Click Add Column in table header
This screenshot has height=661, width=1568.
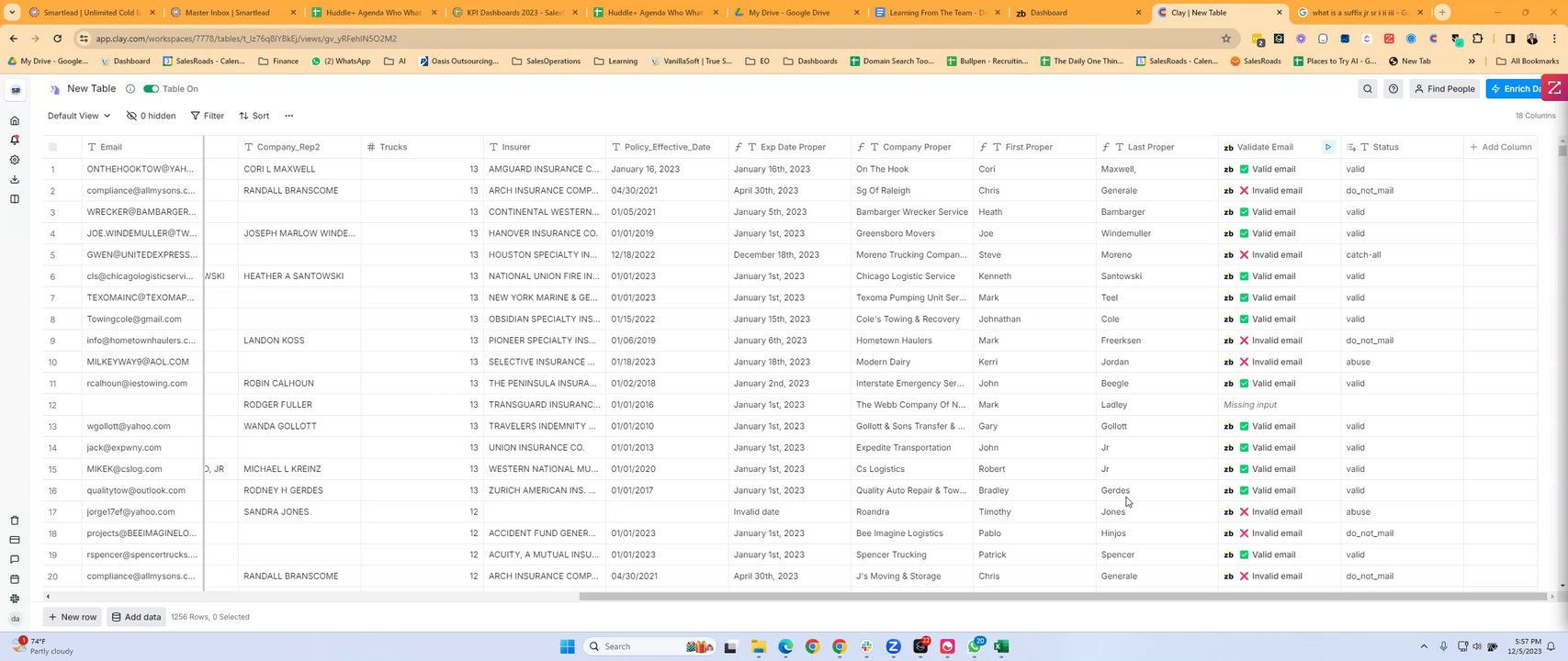(x=1501, y=147)
